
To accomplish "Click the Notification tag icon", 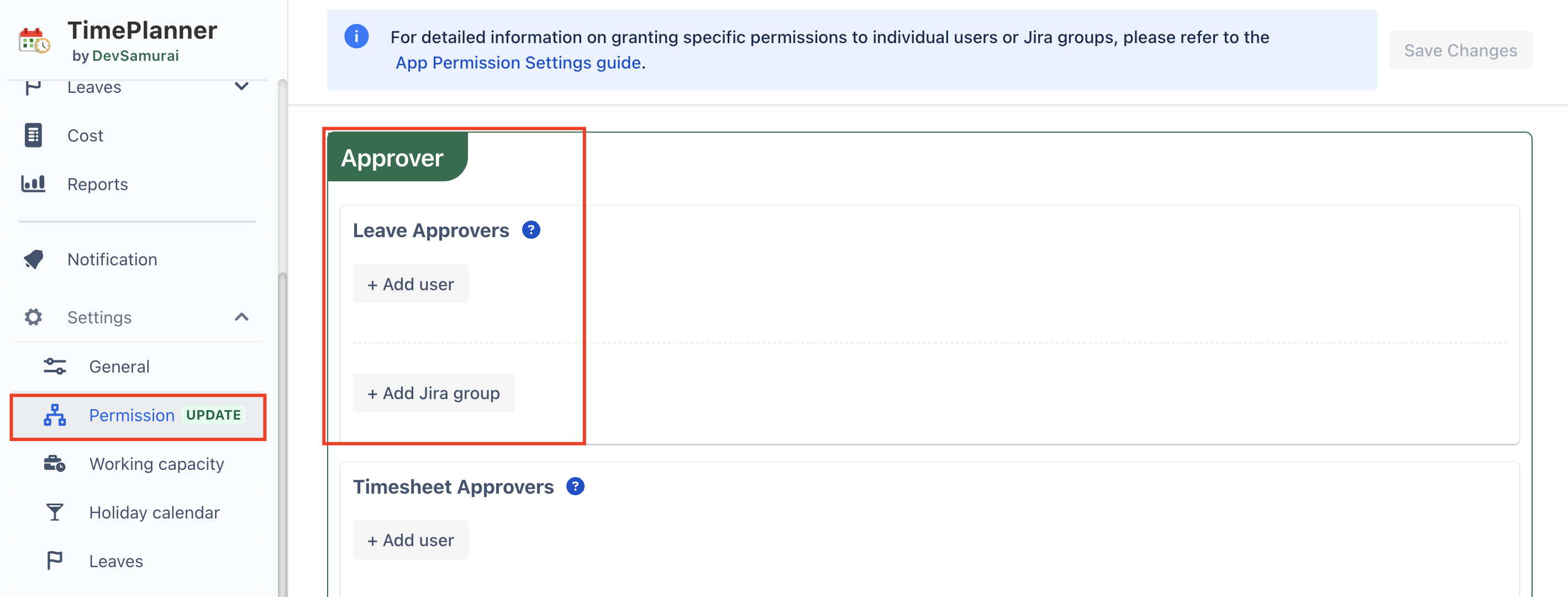I will 34,259.
